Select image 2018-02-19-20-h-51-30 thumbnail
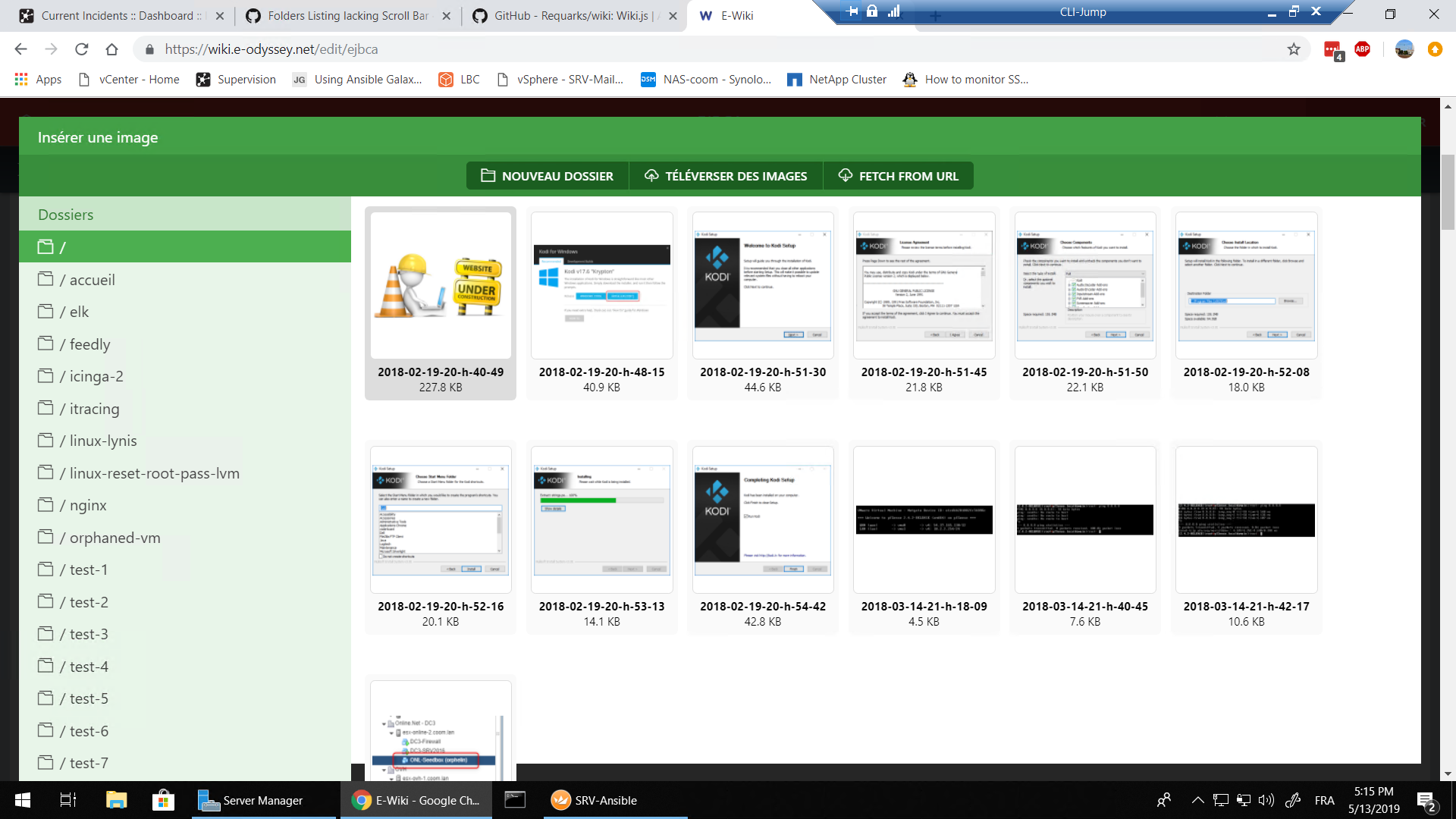Screen dimensions: 1456x819 tap(763, 287)
